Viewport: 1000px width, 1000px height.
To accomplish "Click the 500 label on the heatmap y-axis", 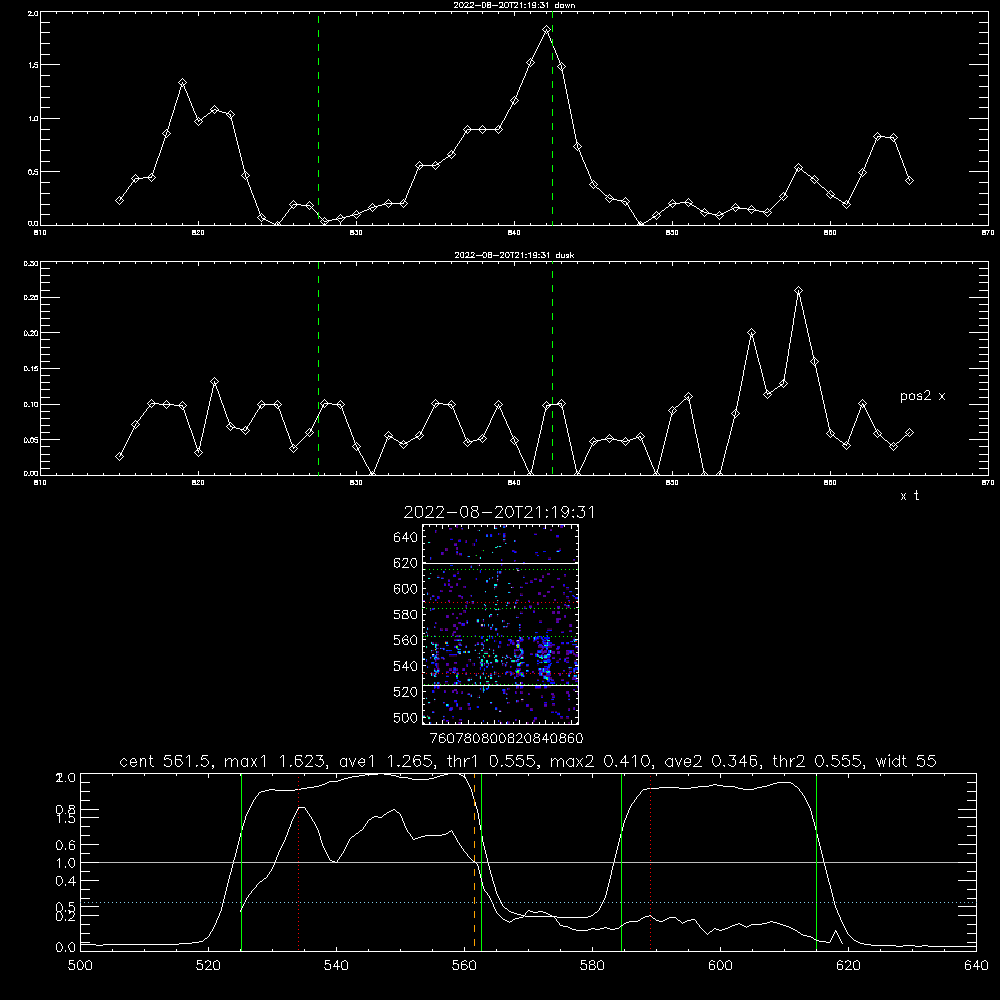I will click(x=406, y=718).
